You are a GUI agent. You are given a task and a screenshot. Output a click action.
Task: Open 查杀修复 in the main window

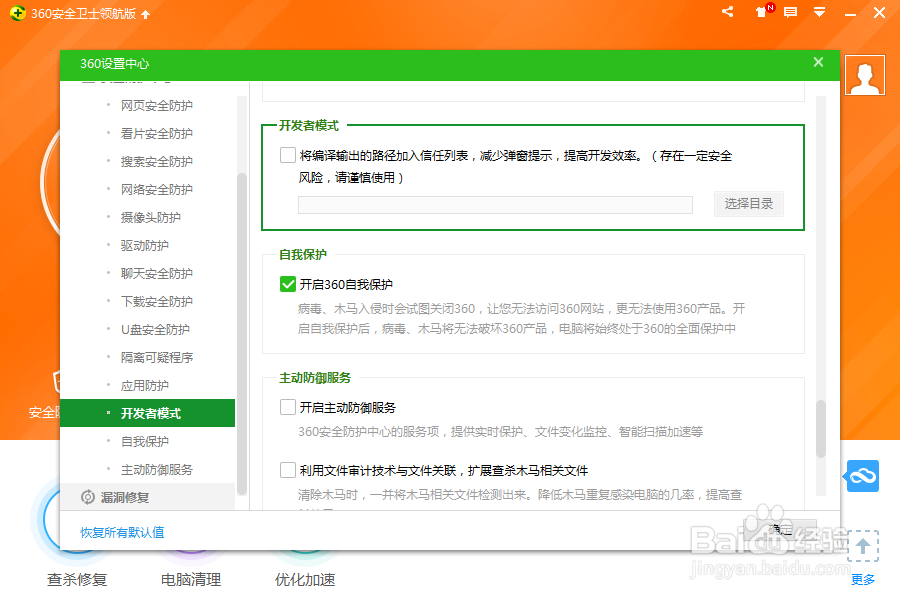tap(77, 580)
